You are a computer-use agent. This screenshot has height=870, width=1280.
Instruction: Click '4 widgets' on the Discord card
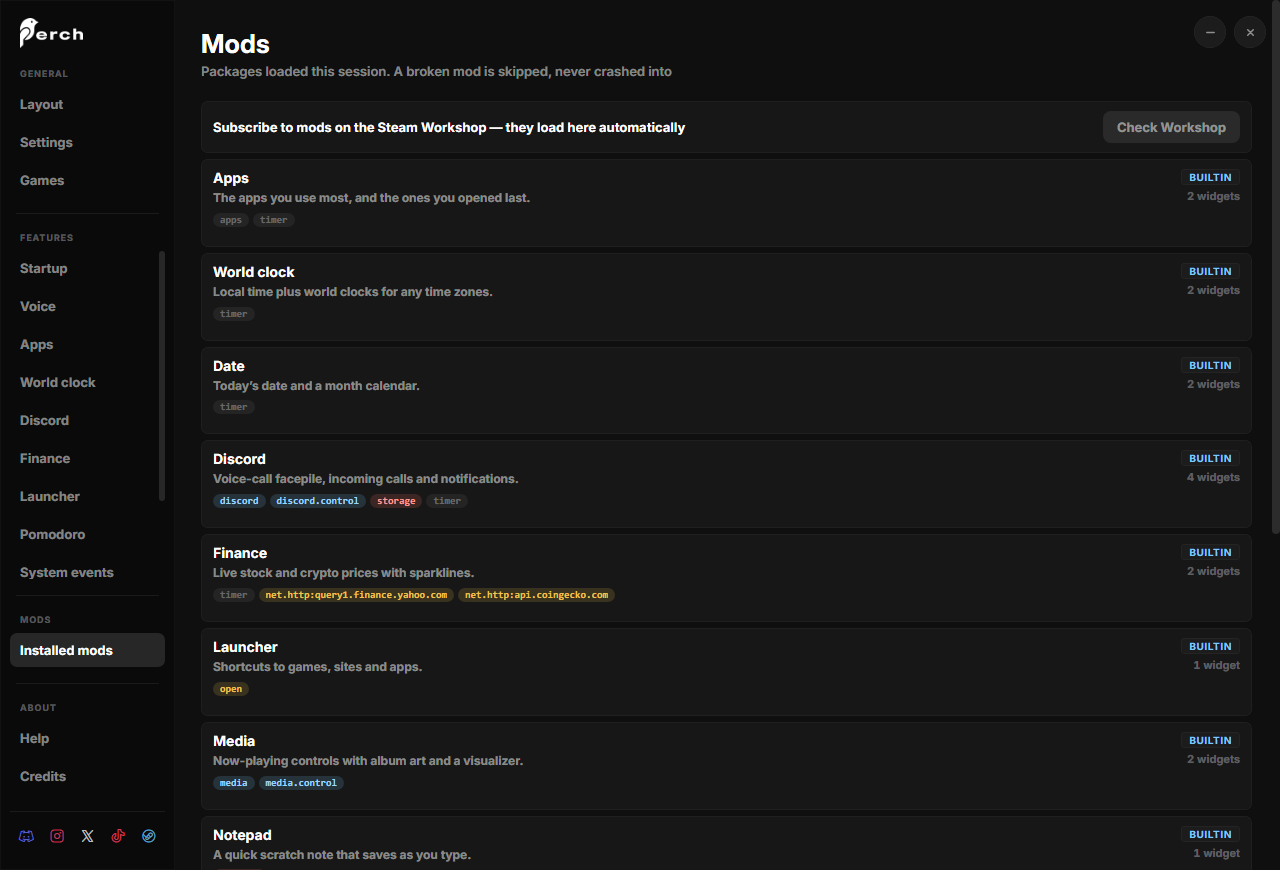(1213, 478)
